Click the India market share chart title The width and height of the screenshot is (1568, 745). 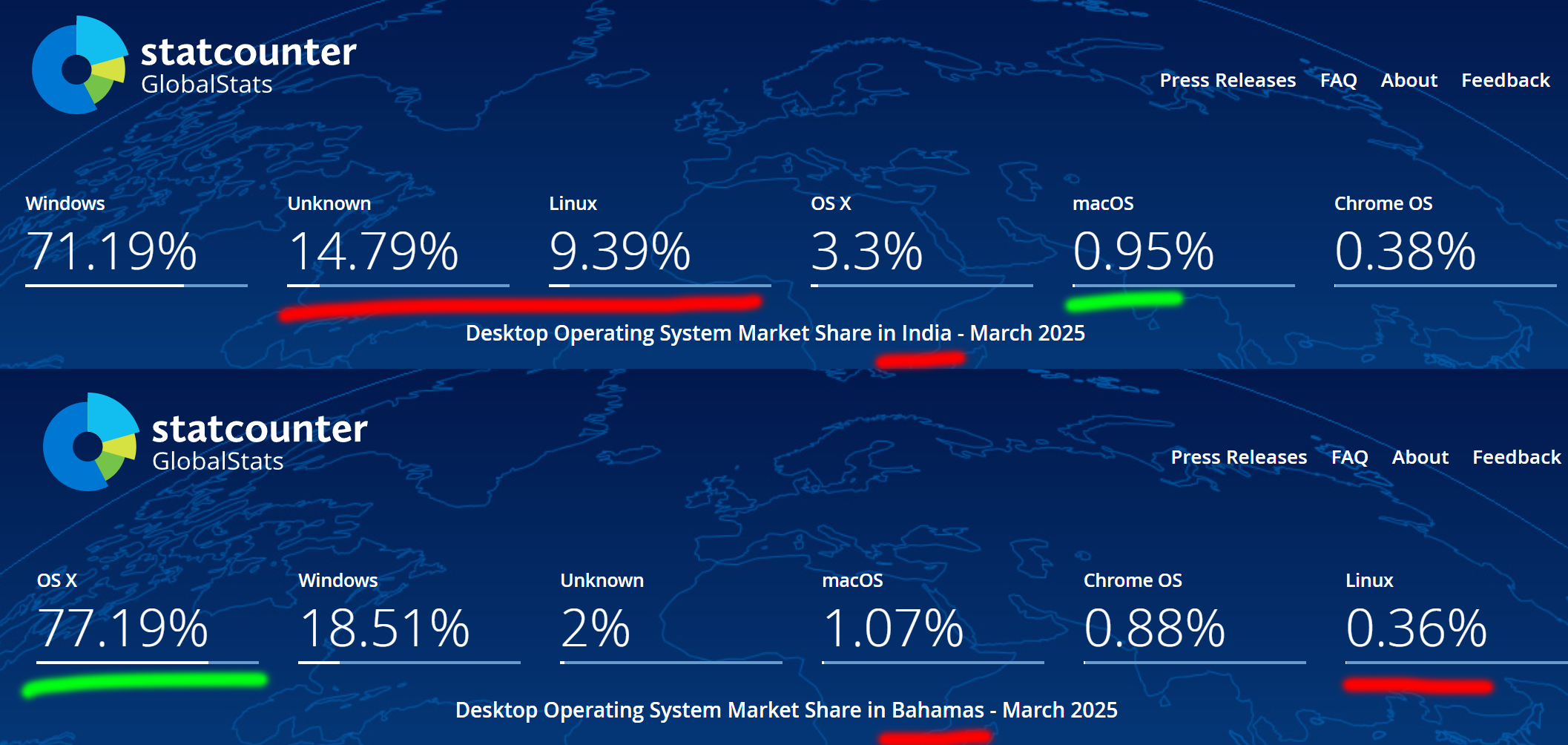click(775, 333)
